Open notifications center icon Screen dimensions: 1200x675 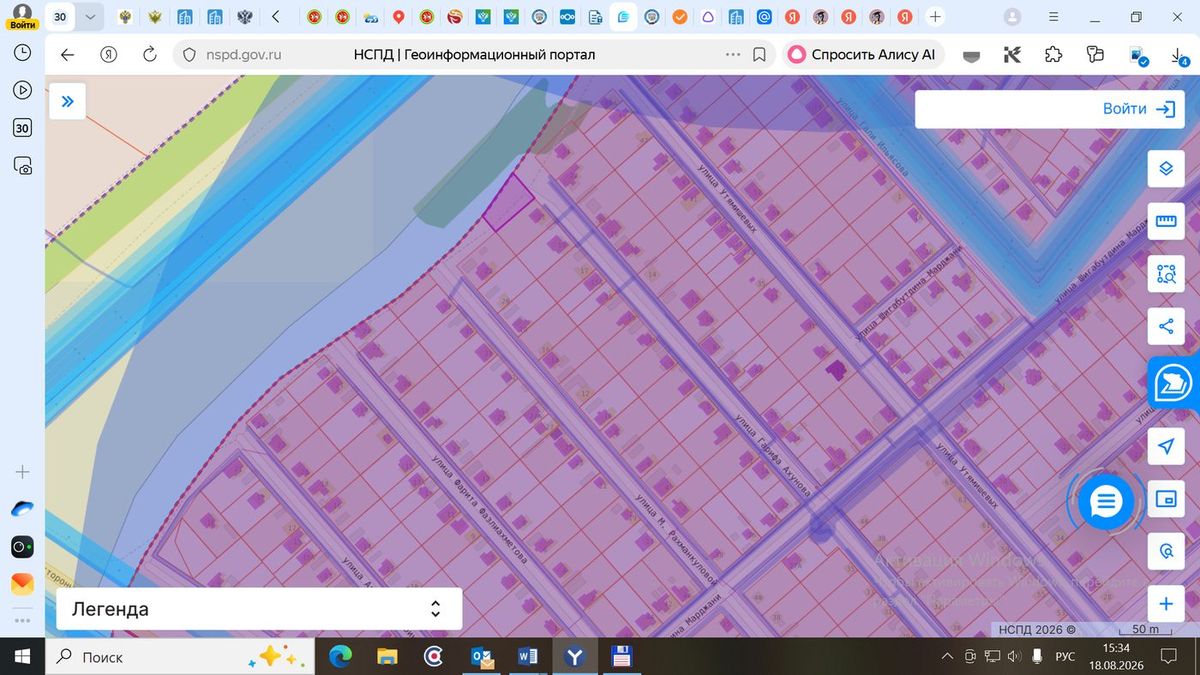click(1168, 656)
